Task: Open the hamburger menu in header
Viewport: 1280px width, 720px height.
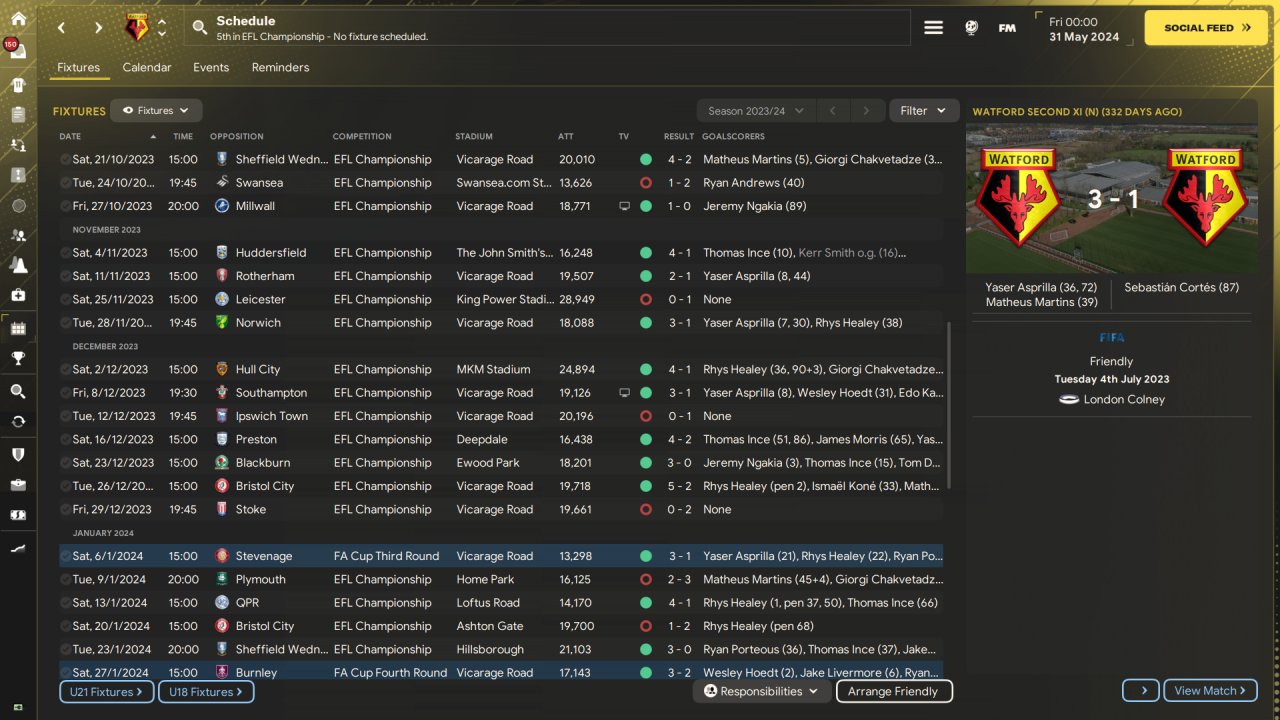Action: coord(933,28)
